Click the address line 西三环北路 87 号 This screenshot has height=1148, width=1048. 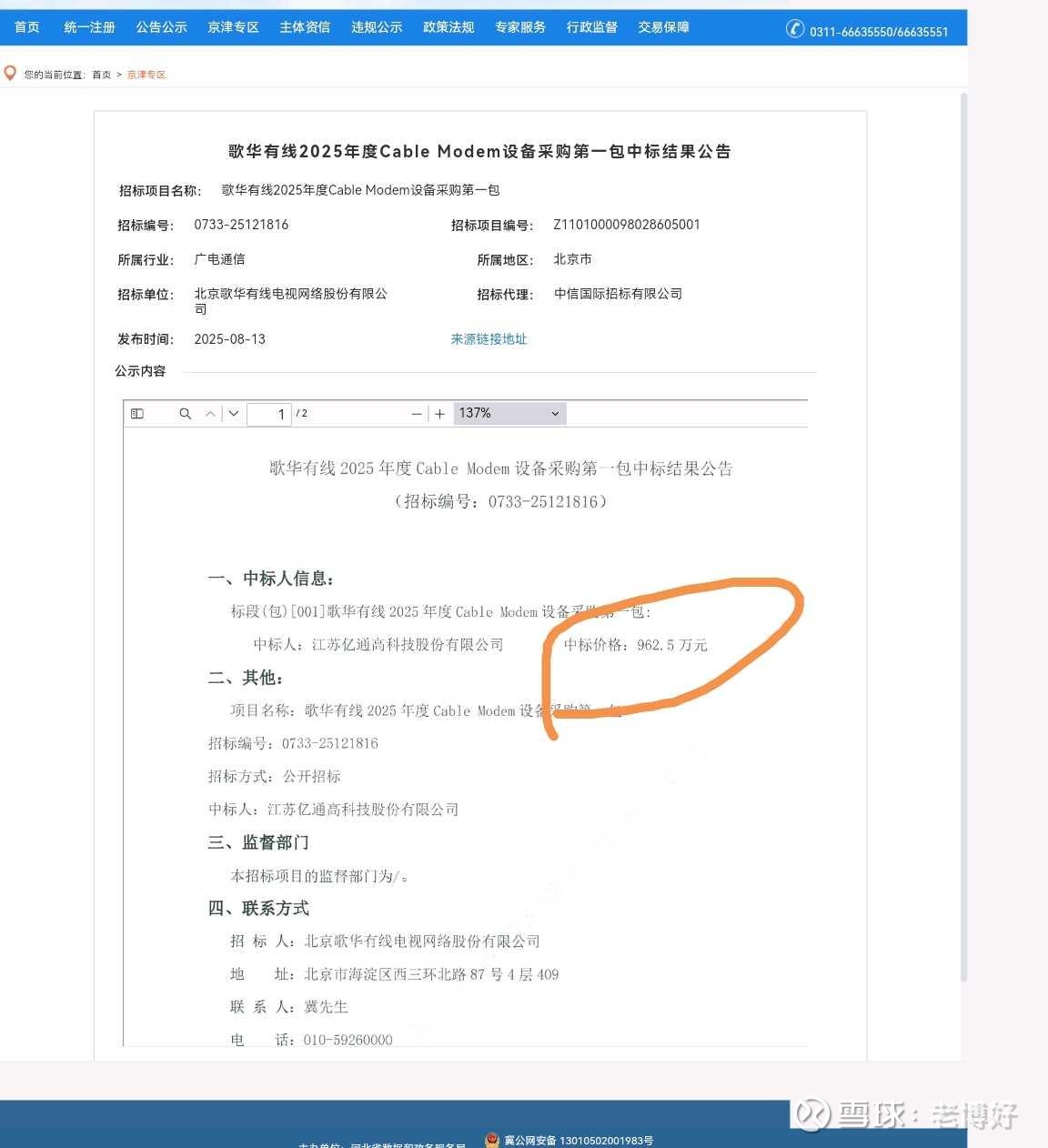(395, 974)
